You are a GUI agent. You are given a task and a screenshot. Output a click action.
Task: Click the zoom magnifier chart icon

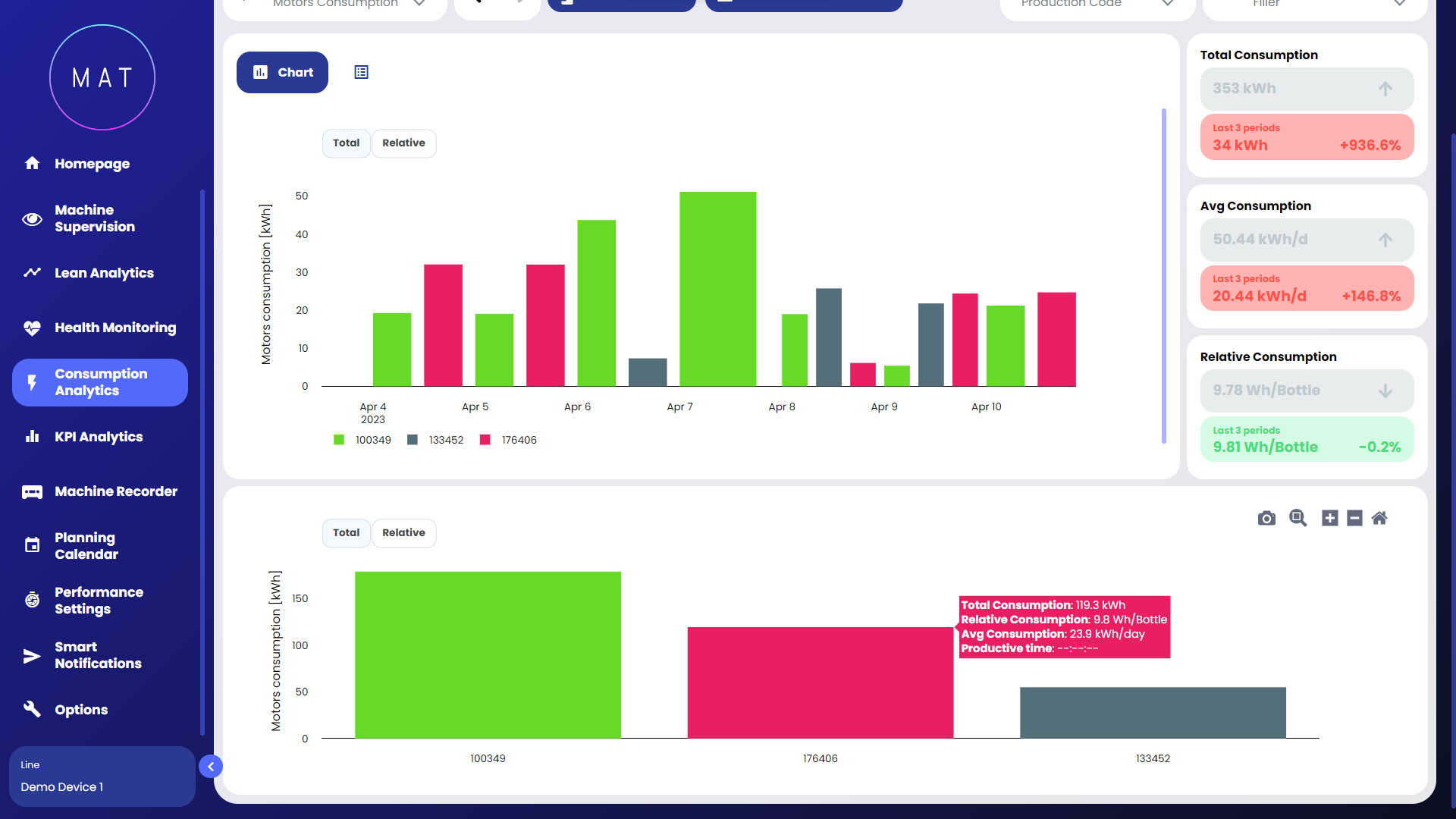click(1298, 519)
